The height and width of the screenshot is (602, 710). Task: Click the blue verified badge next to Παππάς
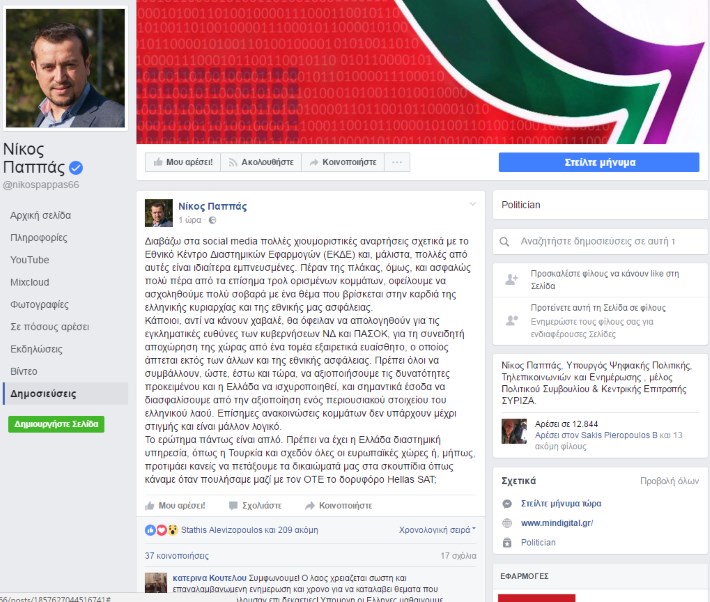tap(76, 168)
